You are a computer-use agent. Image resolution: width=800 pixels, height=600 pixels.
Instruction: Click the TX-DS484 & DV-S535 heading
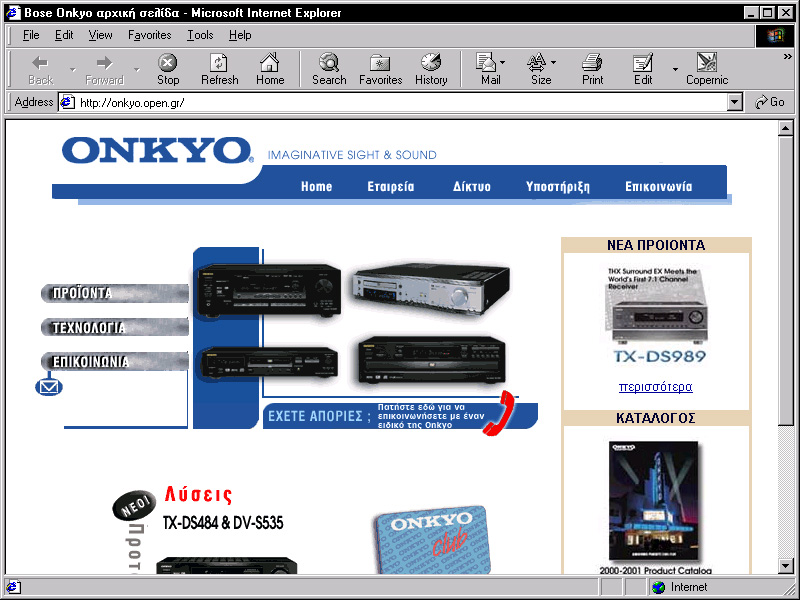pos(223,523)
